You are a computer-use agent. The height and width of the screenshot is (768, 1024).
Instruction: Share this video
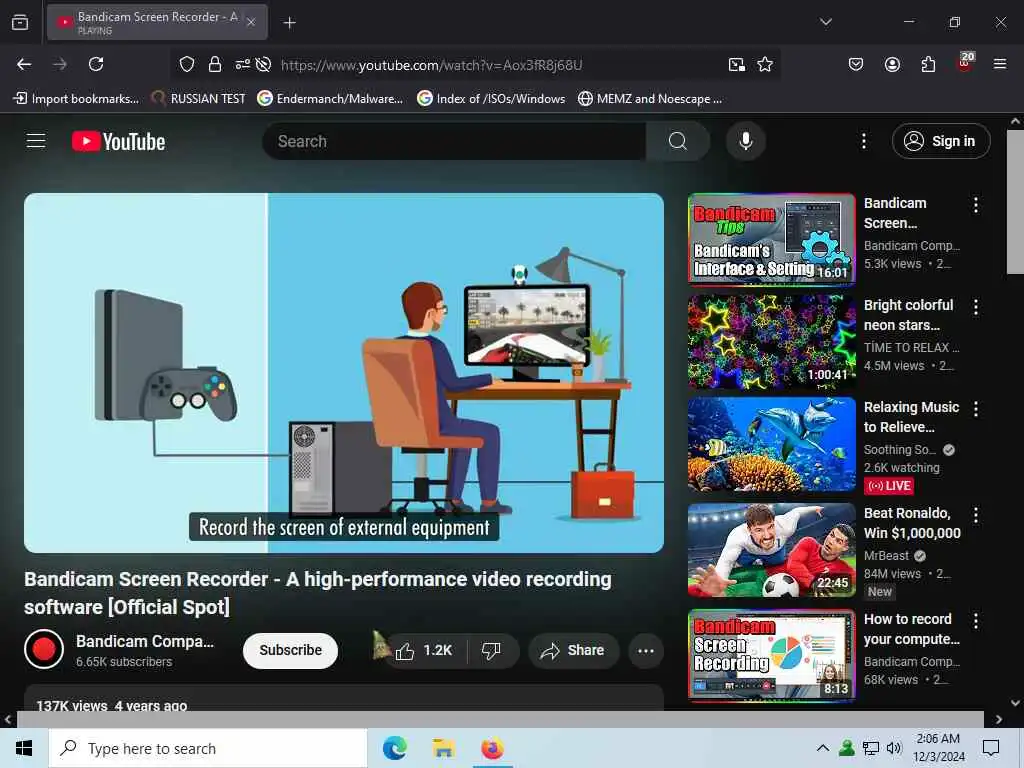point(573,650)
